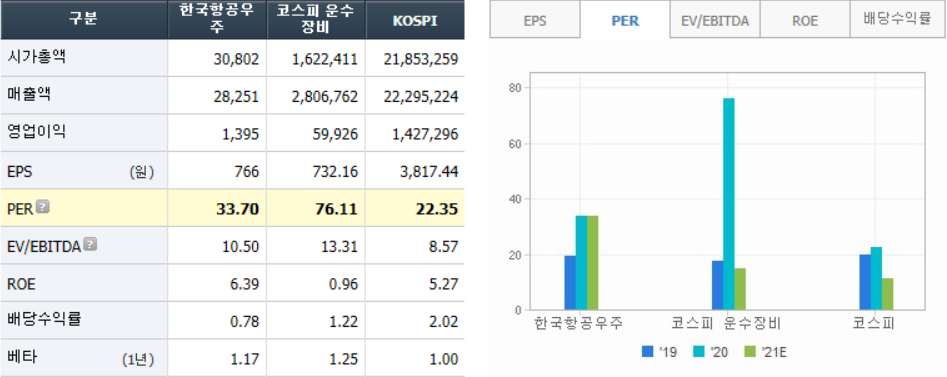
Task: Click the EV/EBITDA value 10.50
Action: pos(242,246)
